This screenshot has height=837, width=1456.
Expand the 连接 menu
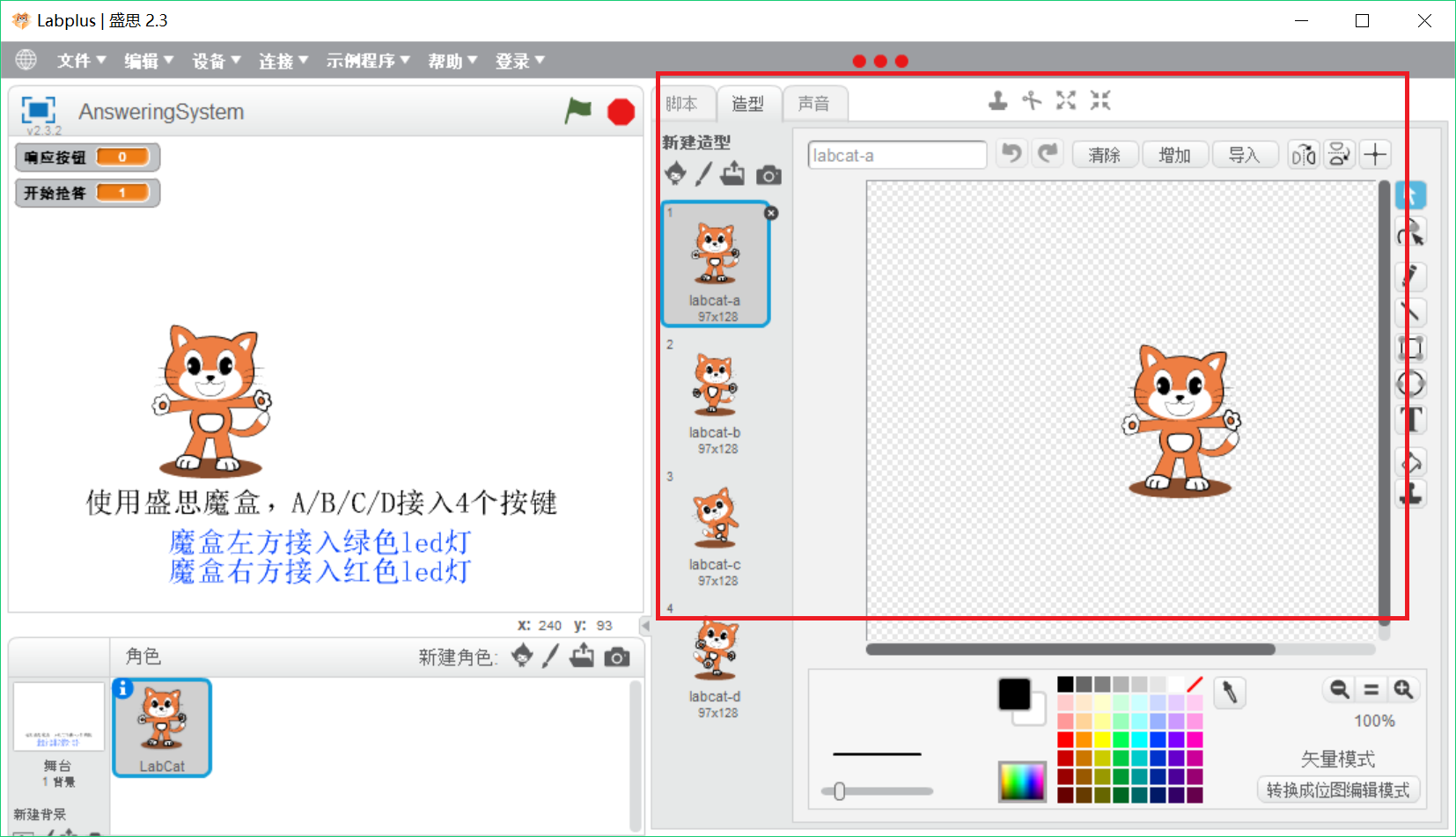click(283, 61)
